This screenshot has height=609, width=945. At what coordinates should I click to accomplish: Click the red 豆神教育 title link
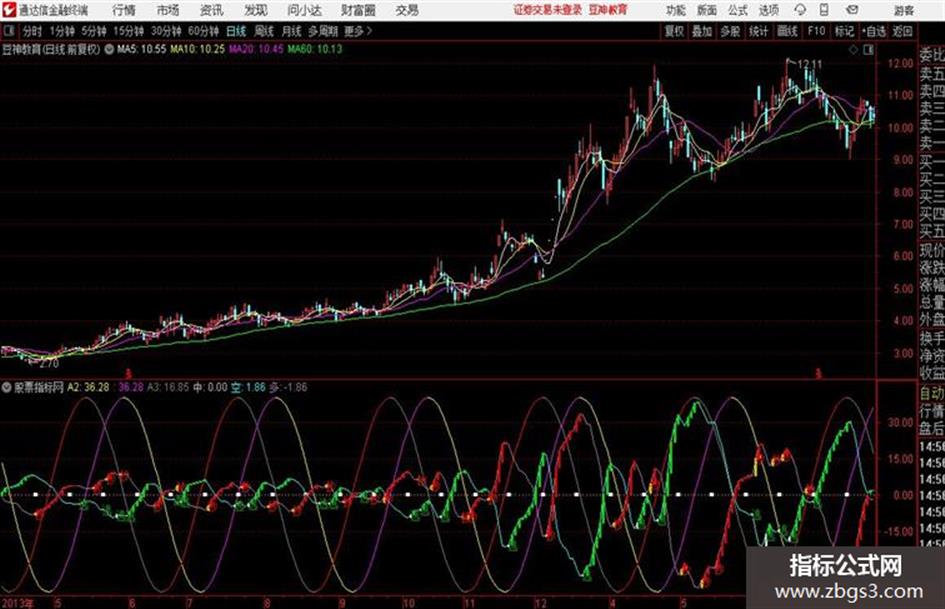[608, 10]
